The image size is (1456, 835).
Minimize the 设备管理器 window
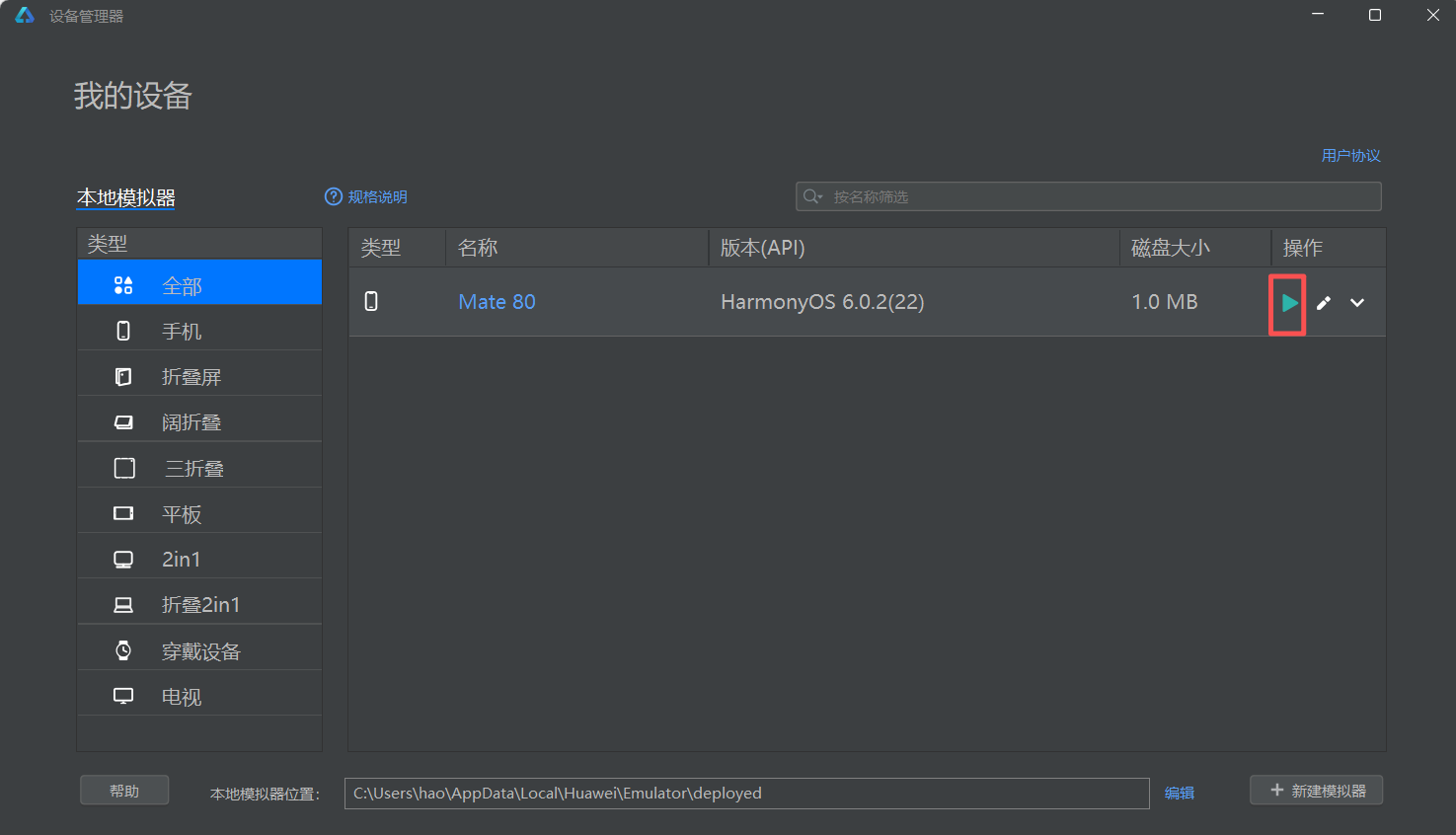coord(1317,15)
